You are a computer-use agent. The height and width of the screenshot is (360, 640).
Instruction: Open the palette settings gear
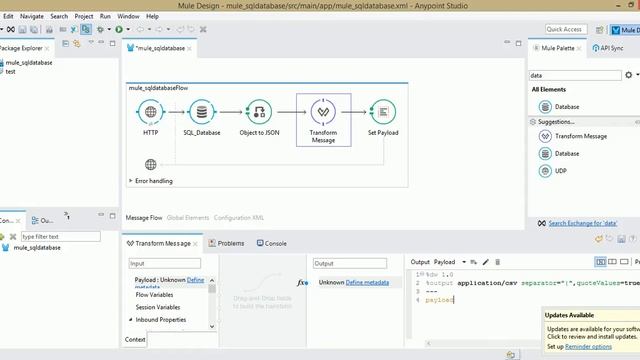point(629,75)
